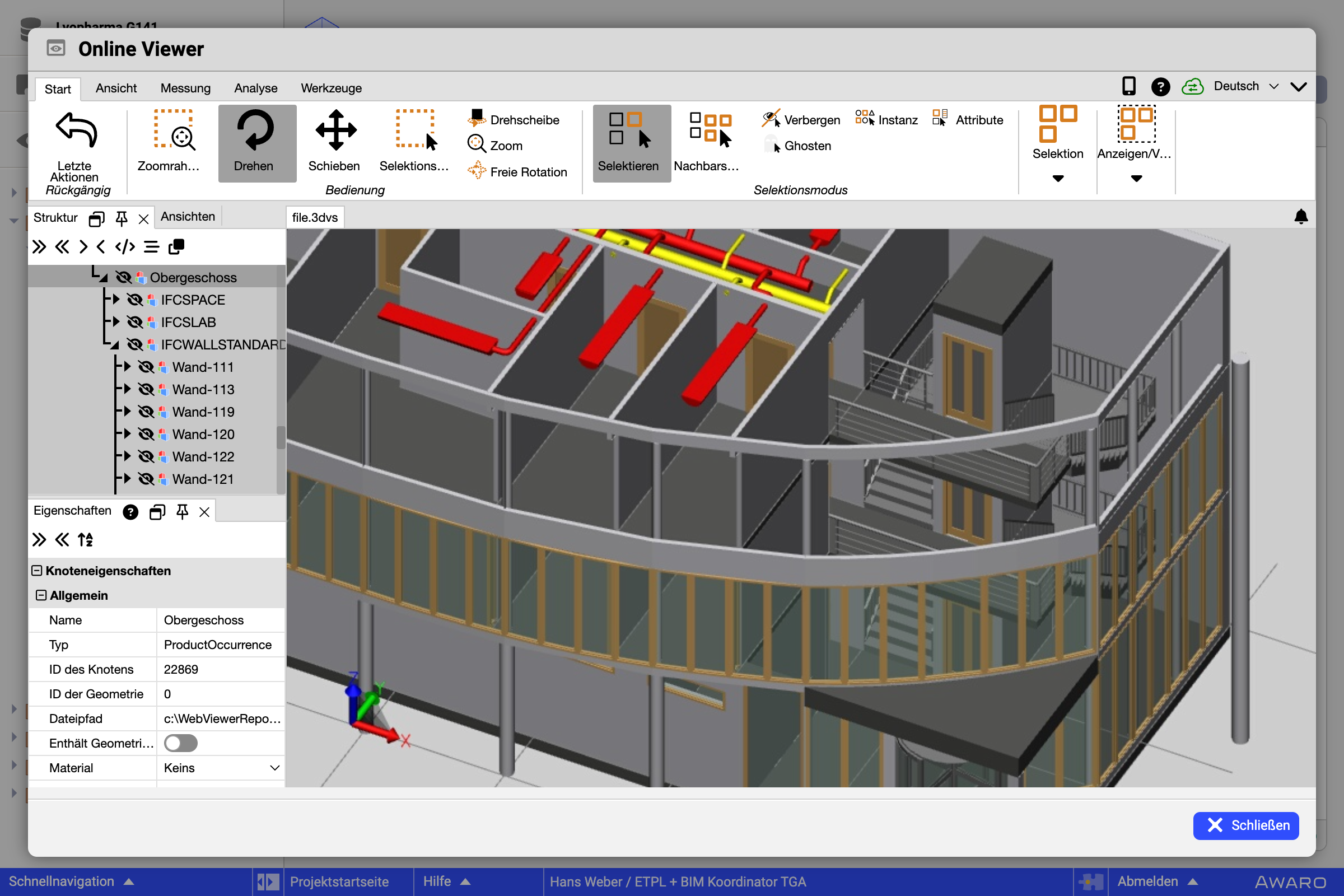Show hidden IFCSLAB node via eye icon
1344x896 pixels.
coord(135,323)
